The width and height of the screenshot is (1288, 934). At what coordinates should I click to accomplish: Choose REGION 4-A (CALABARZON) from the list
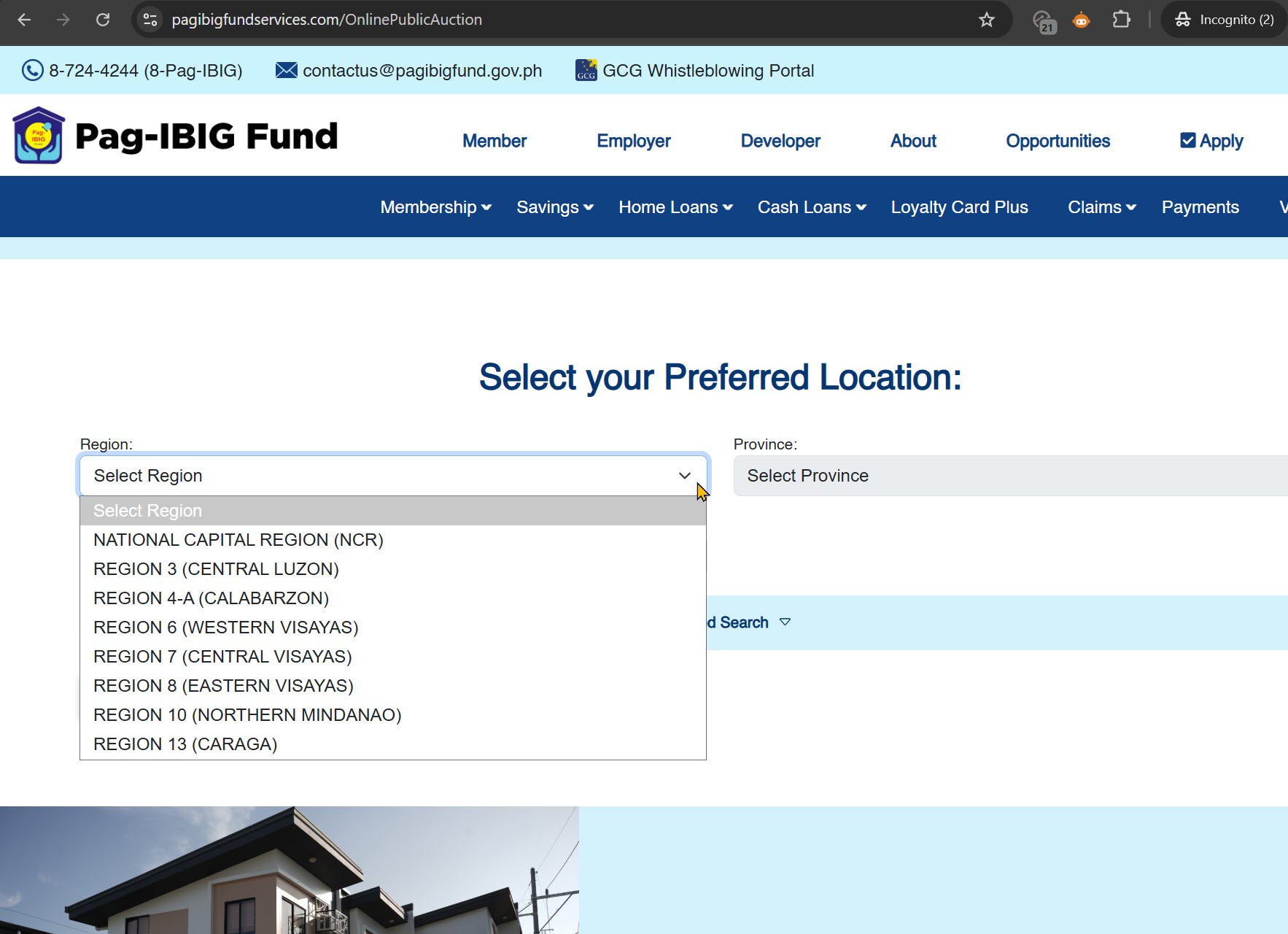tap(211, 598)
